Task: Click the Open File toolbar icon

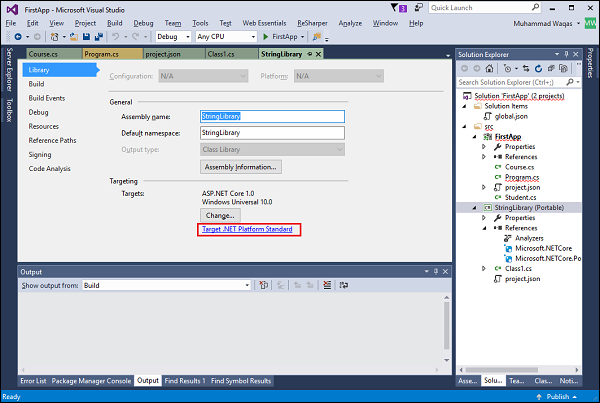Action: pyautogui.click(x=74, y=37)
